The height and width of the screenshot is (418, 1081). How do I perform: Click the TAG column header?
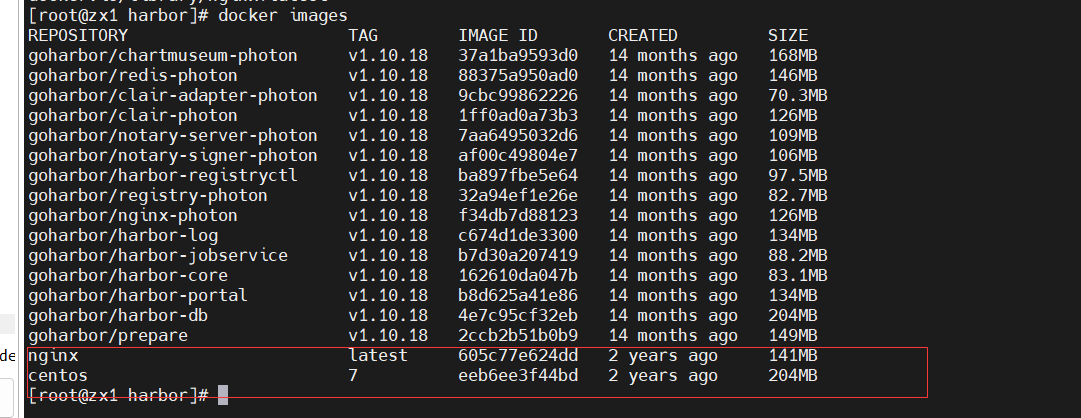tap(363, 36)
